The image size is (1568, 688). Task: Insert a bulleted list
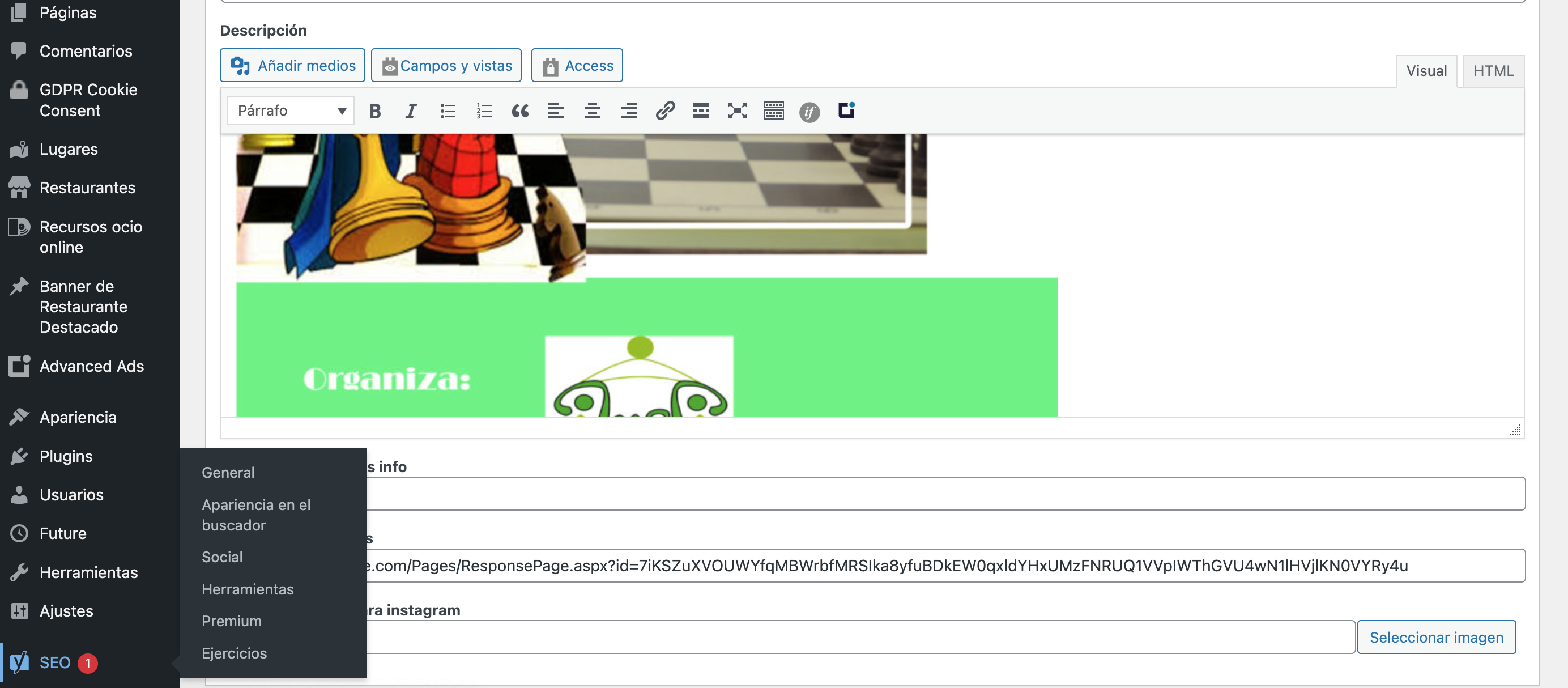coord(448,111)
